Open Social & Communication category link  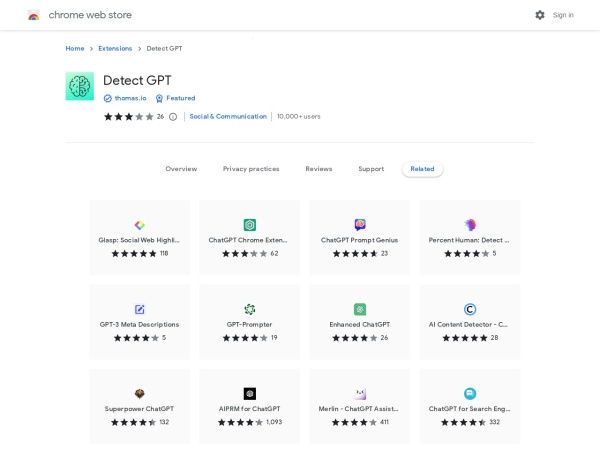click(x=228, y=116)
